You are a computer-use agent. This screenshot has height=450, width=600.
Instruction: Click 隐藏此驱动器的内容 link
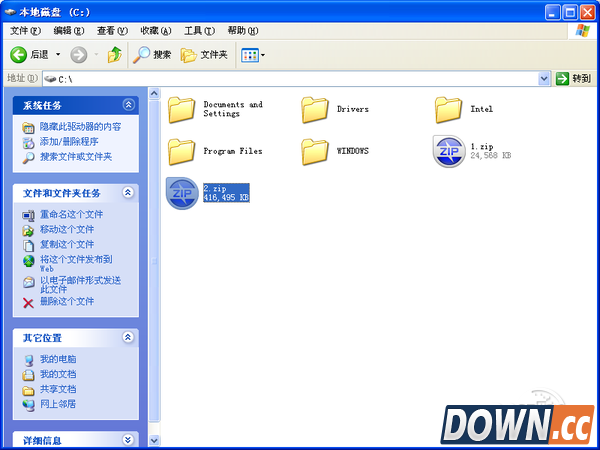[x=80, y=127]
